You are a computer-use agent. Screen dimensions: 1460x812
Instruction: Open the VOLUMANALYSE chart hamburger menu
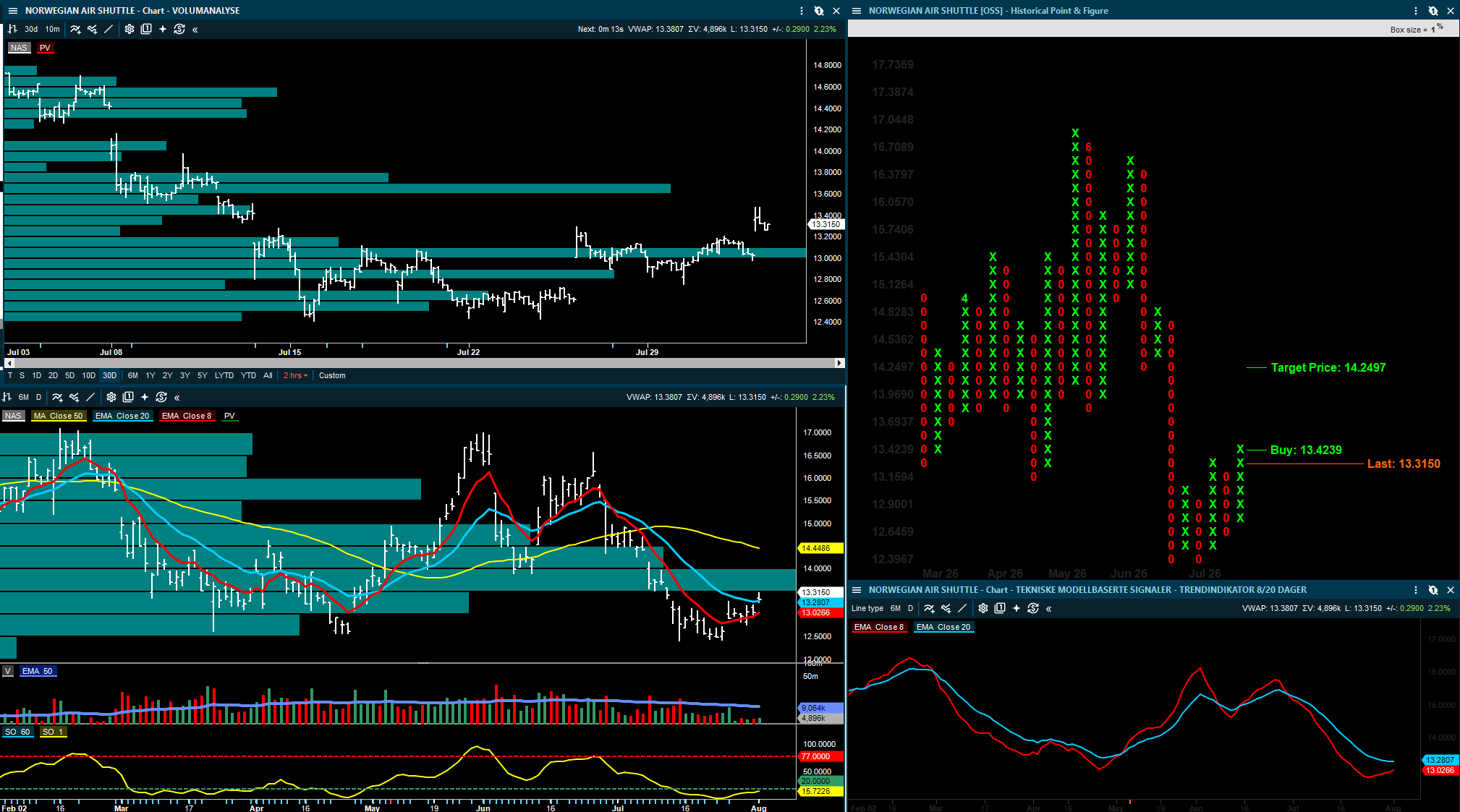coord(12,11)
